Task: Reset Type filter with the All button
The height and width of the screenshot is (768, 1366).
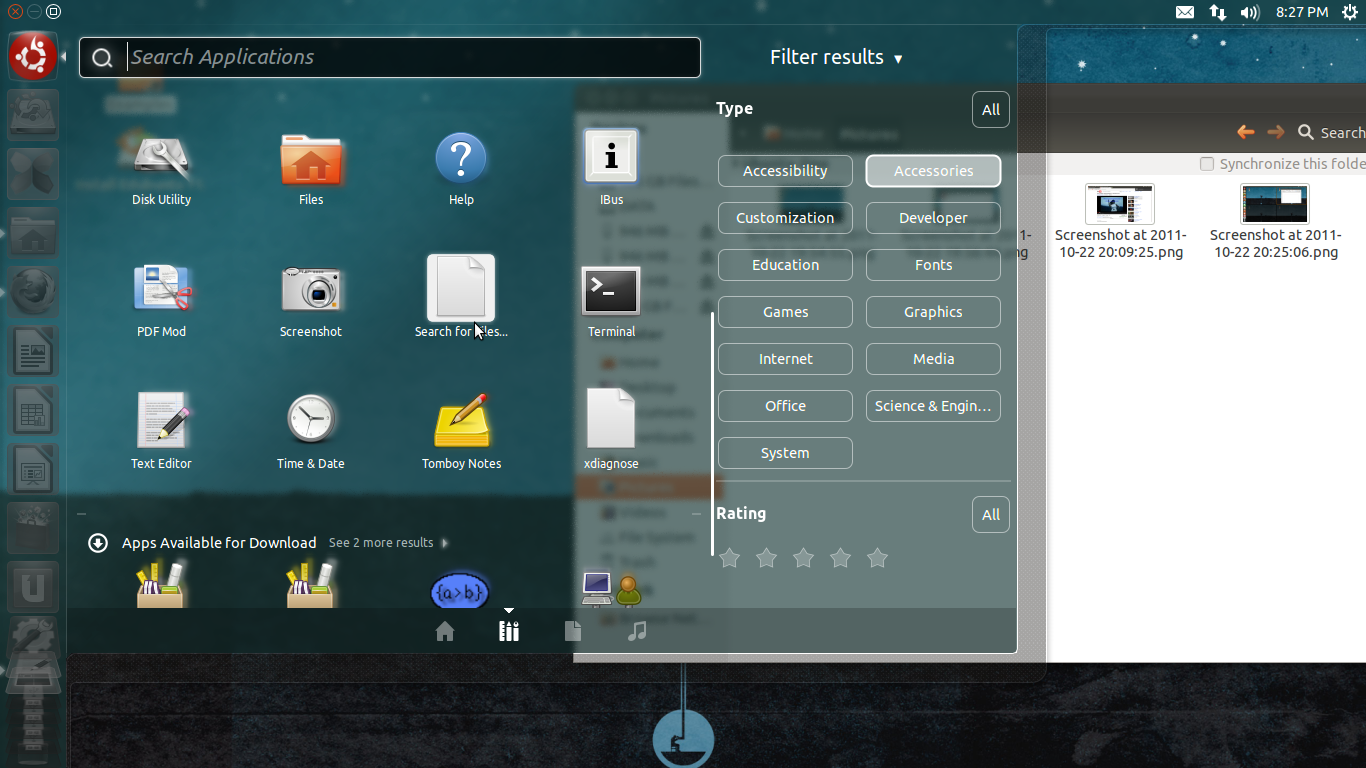Action: coord(990,109)
